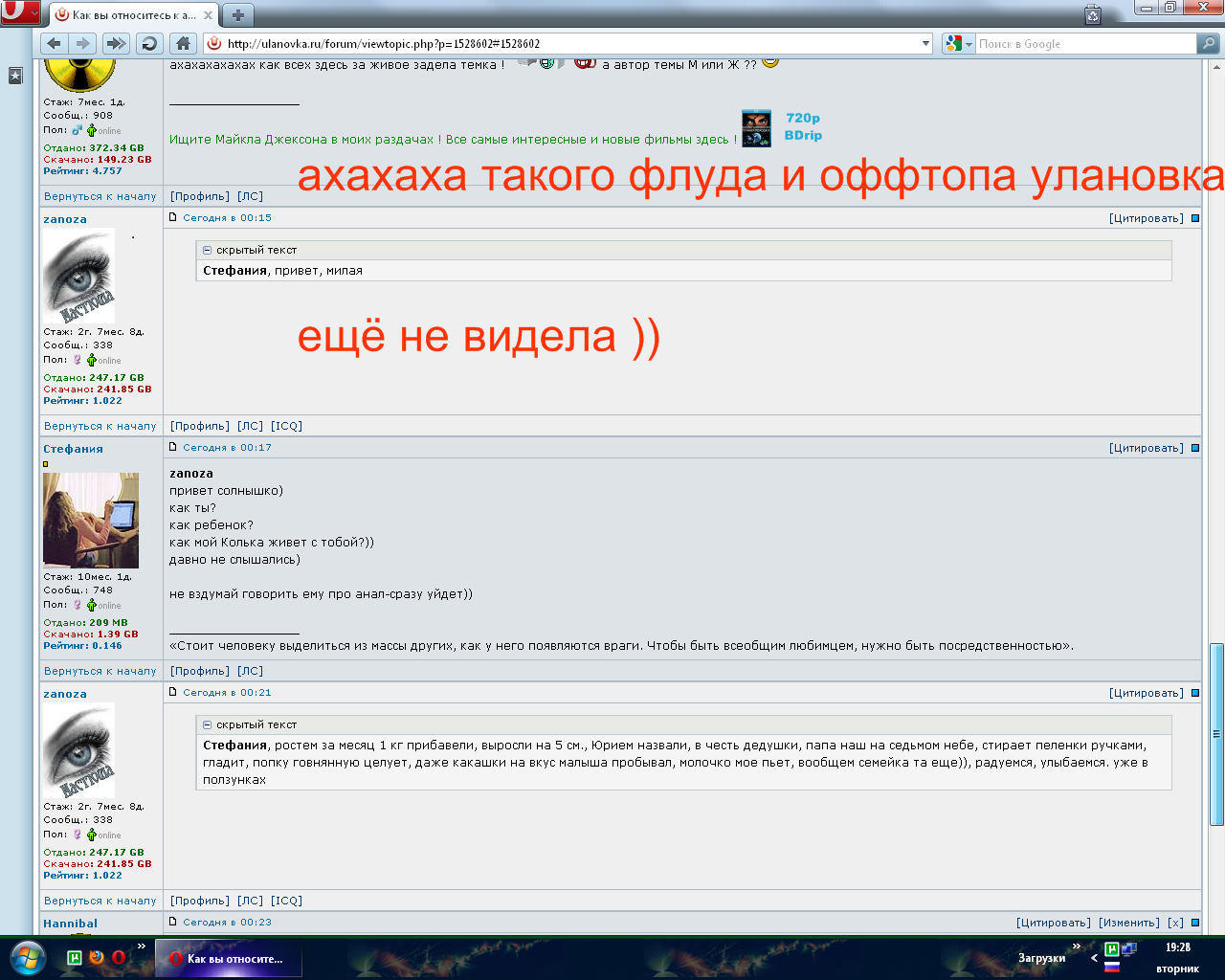Launch Opera from the taskbar

click(x=117, y=956)
